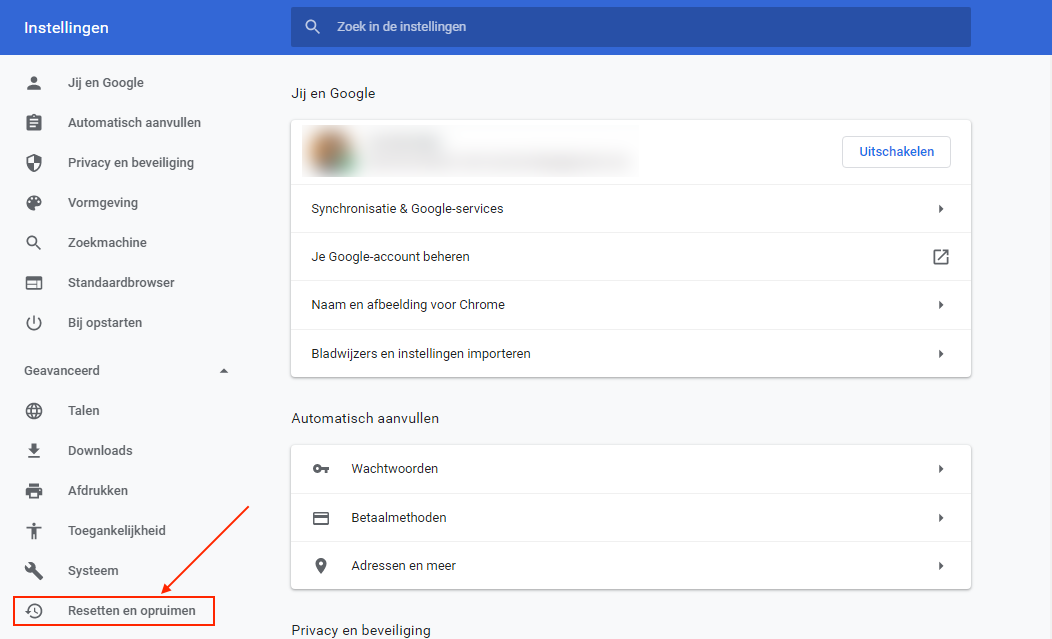The width and height of the screenshot is (1052, 639).
Task: Click the Uitschakelen button
Action: (896, 152)
